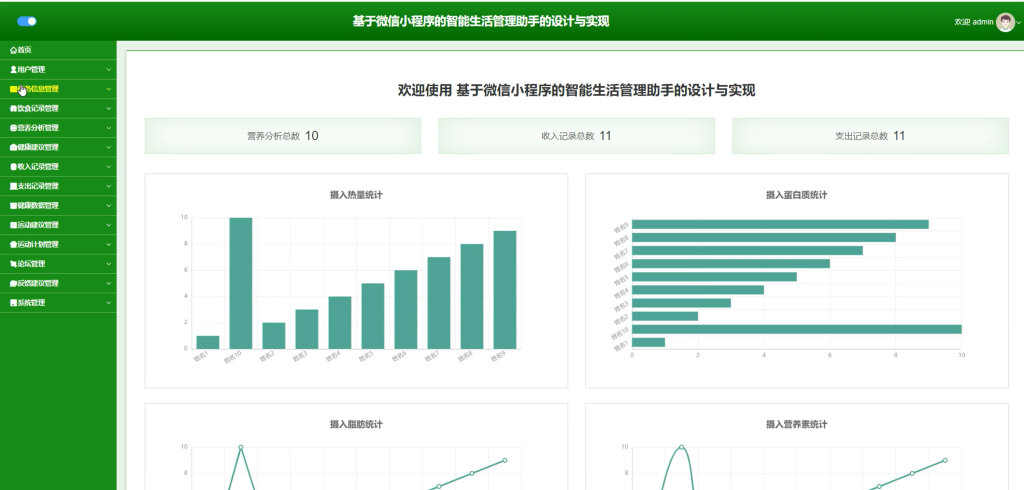Click the peak point in 摄入营养素统计 chart
Screen dimensions: 1024x490
point(681,447)
